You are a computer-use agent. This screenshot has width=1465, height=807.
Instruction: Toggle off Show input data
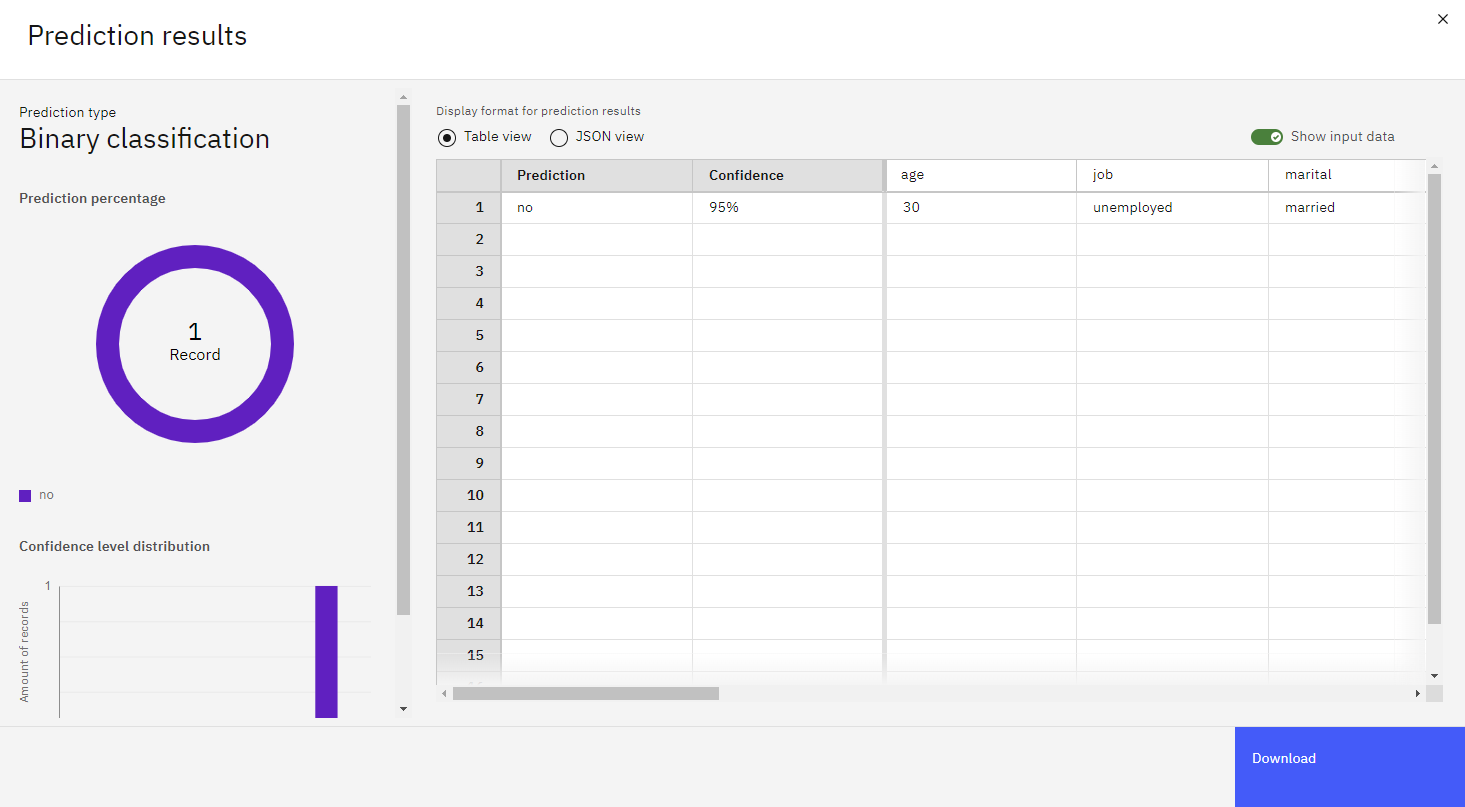[x=1267, y=137]
